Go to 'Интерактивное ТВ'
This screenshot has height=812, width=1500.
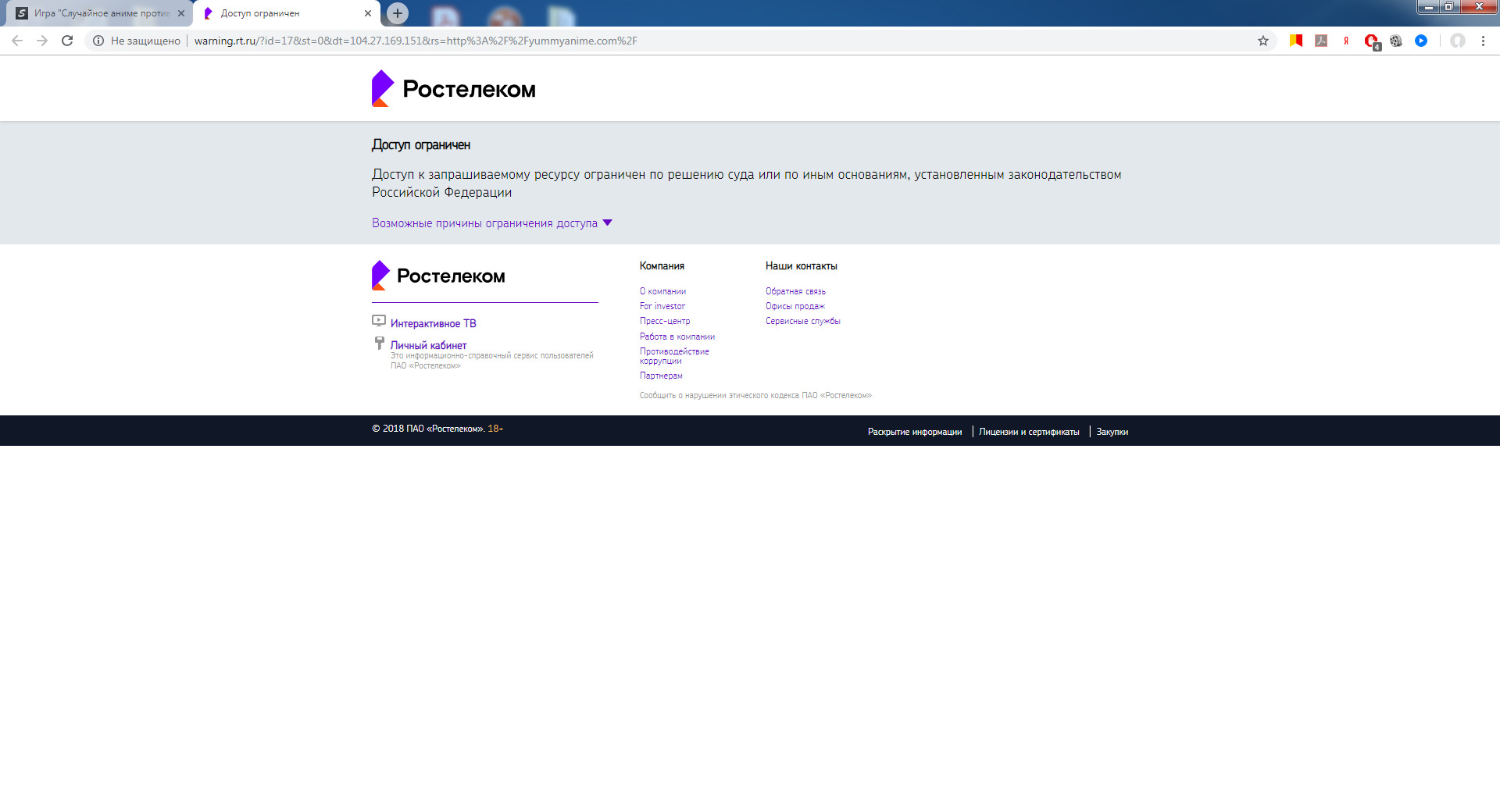coord(433,323)
